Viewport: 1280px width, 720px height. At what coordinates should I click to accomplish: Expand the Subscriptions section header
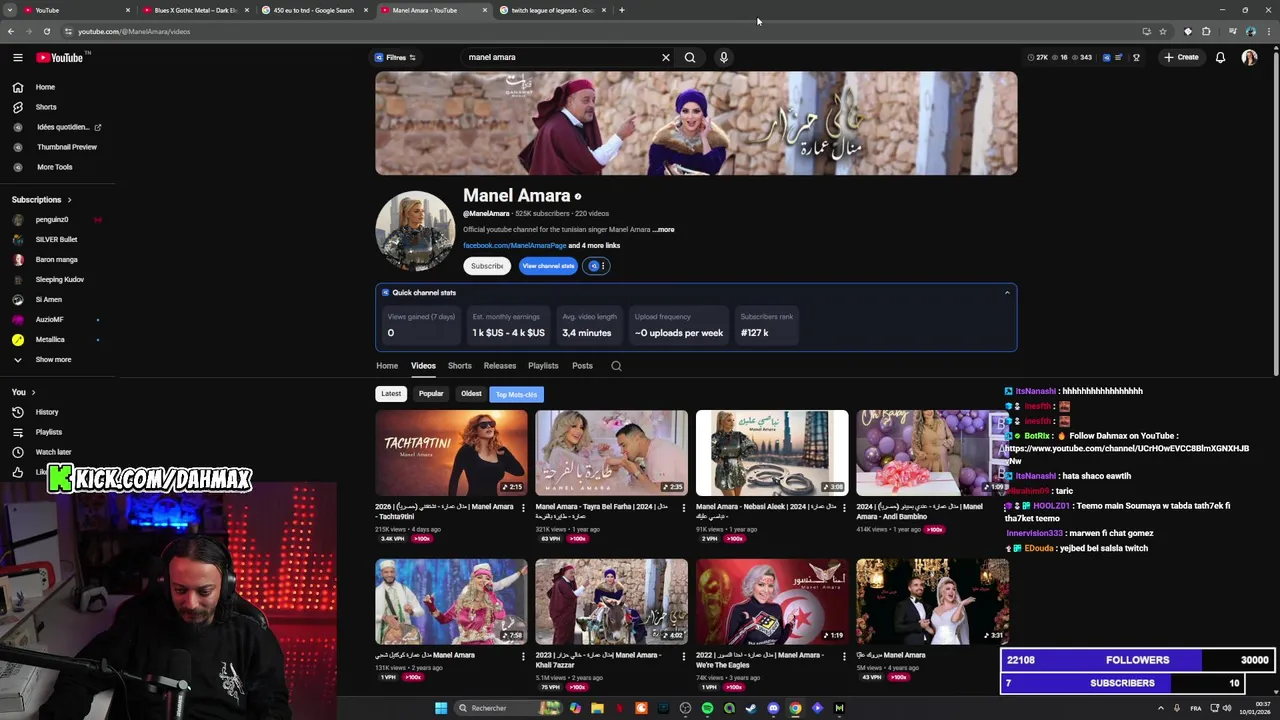[42, 199]
